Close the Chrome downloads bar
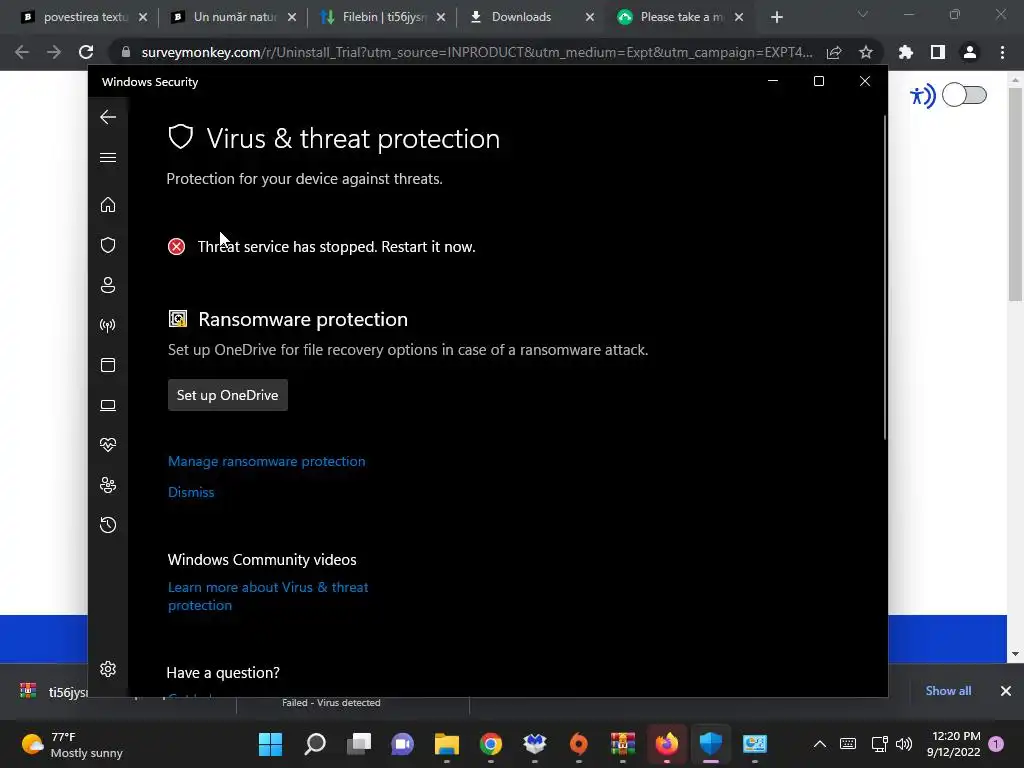Viewport: 1024px width, 768px height. 1006,691
